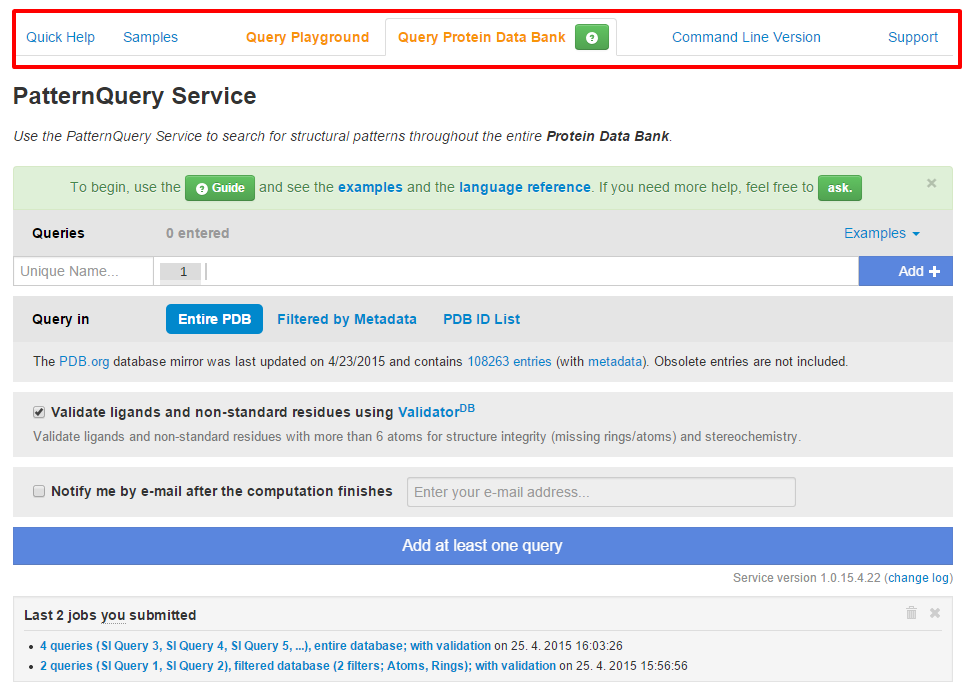Select the Query Protein Data Bank tab
Viewport: 968px width, 691px height.
click(482, 37)
